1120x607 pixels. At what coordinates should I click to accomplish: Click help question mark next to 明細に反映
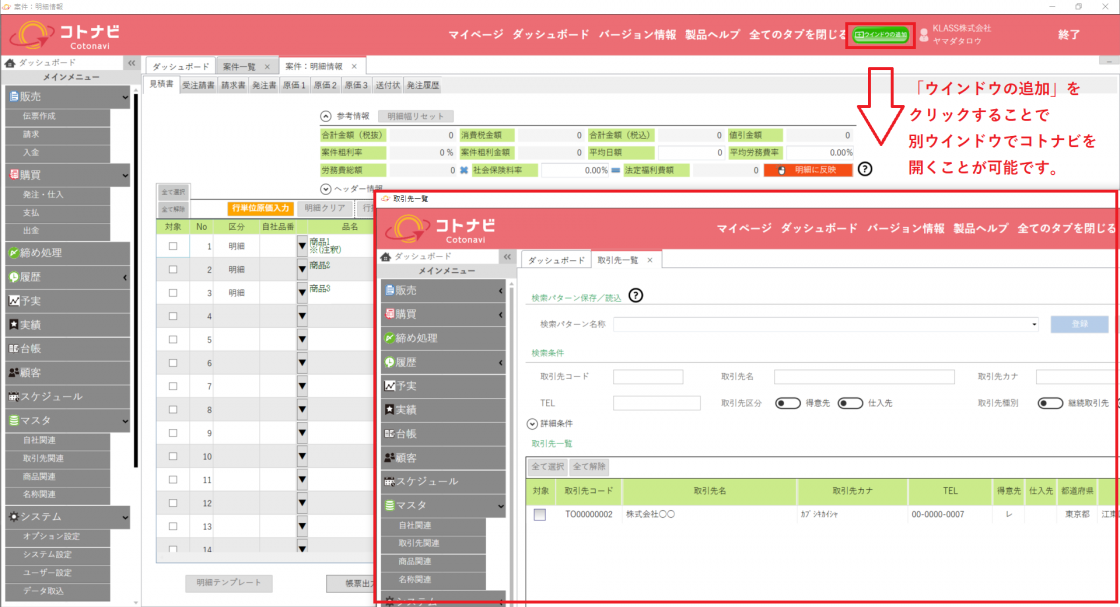865,170
